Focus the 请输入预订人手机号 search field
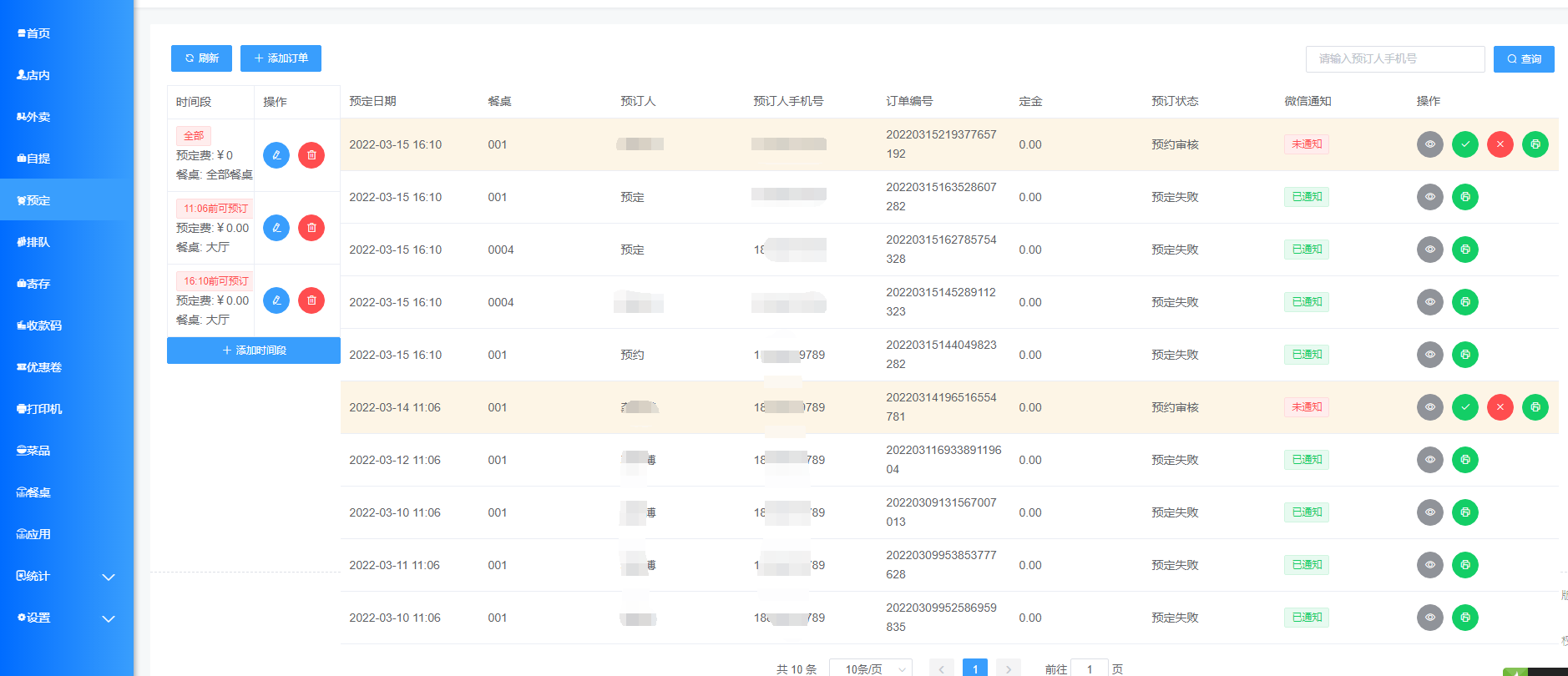 point(1394,59)
